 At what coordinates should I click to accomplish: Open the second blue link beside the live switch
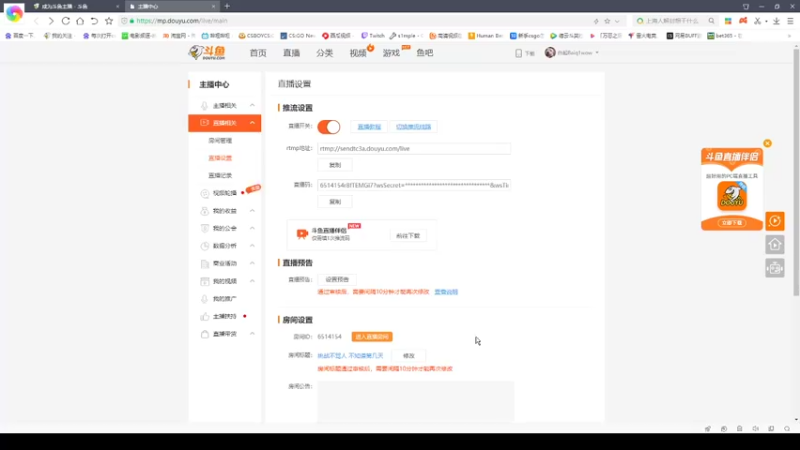(413, 127)
